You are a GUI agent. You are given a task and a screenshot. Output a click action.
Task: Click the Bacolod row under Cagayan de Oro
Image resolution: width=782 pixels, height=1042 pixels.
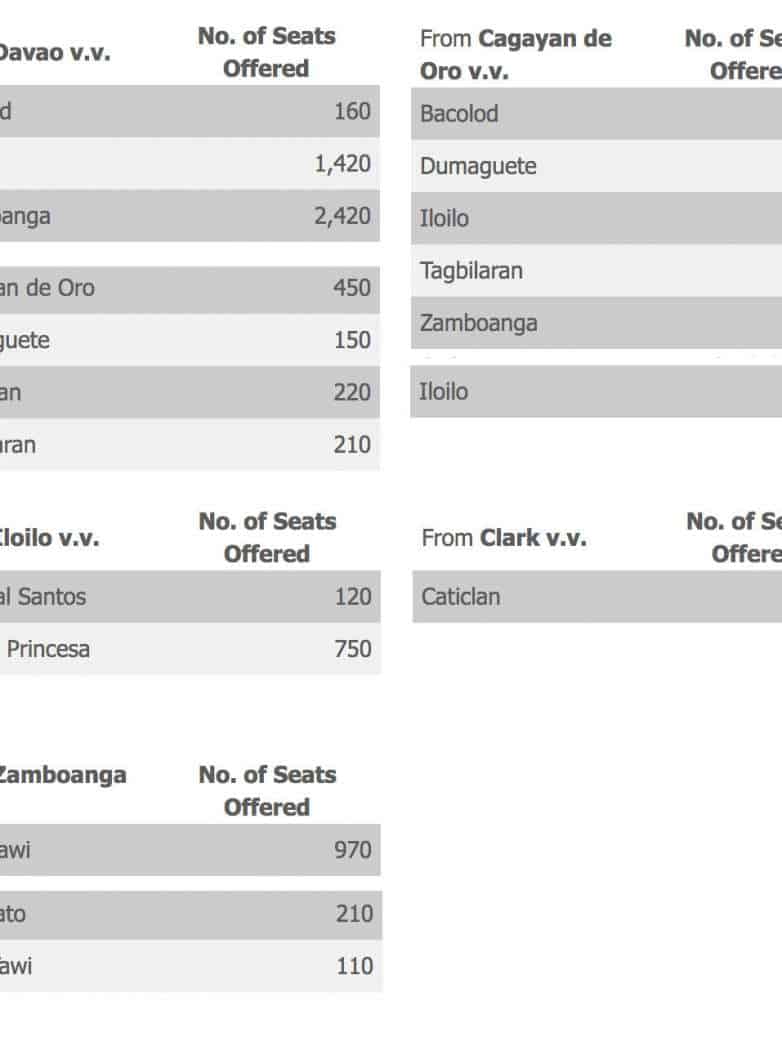coord(459,114)
